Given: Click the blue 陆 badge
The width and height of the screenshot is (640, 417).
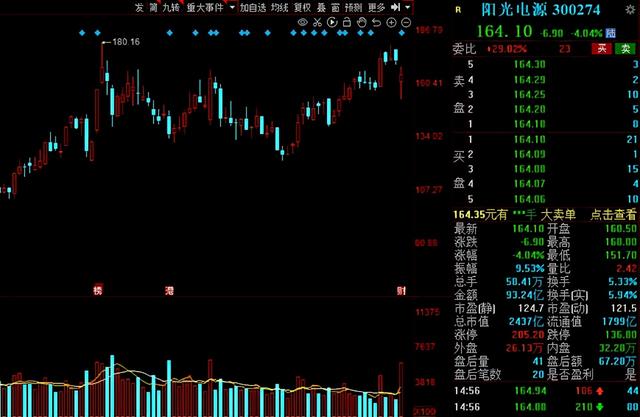Looking at the screenshot, I should pyautogui.click(x=611, y=33).
